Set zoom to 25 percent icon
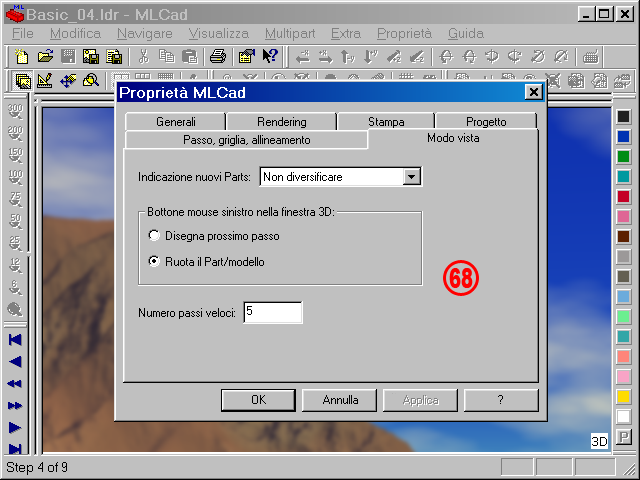 coord(15,243)
